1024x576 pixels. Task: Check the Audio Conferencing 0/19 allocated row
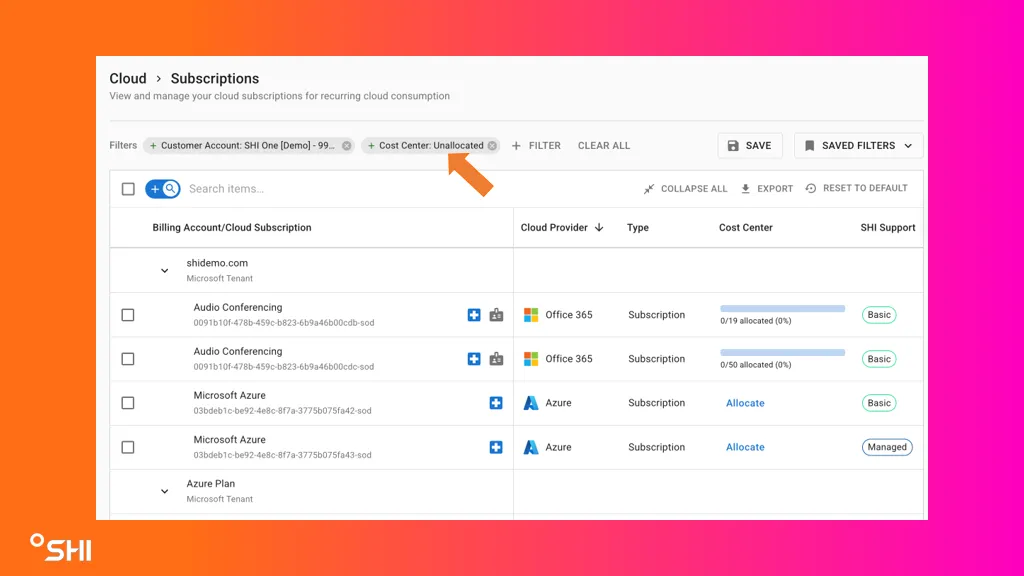[x=128, y=315]
